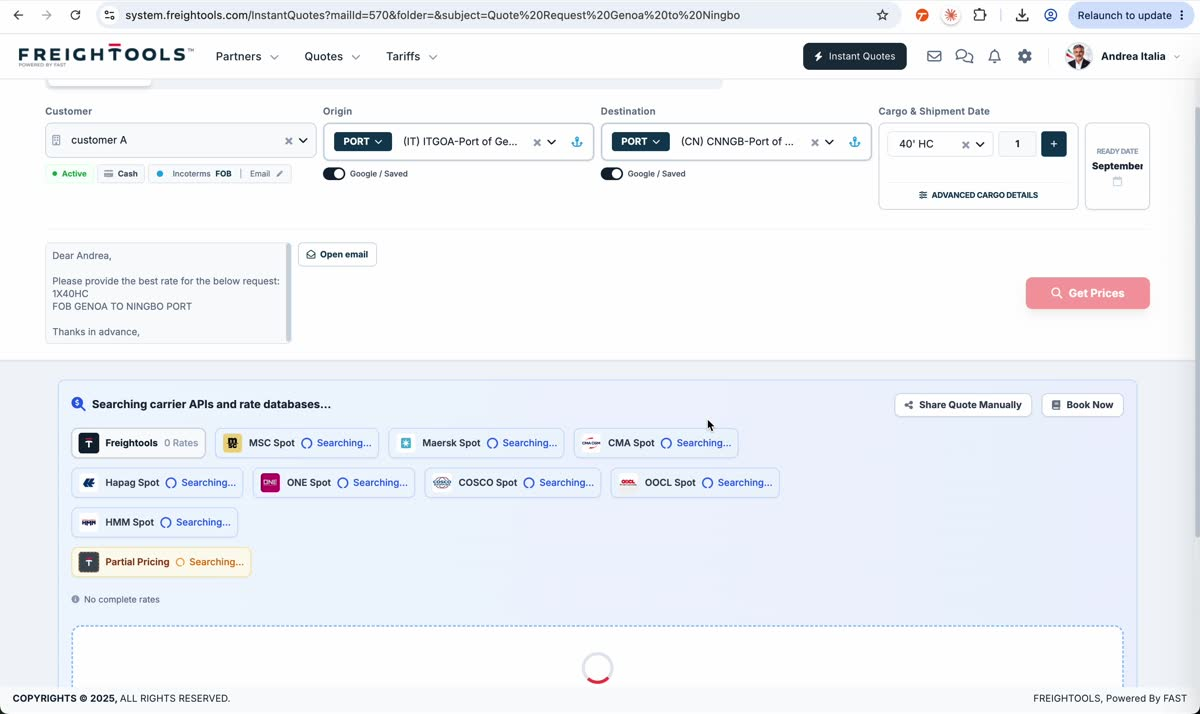The width and height of the screenshot is (1200, 714).
Task: Click the Incoterms FOB tag
Action: point(194,174)
